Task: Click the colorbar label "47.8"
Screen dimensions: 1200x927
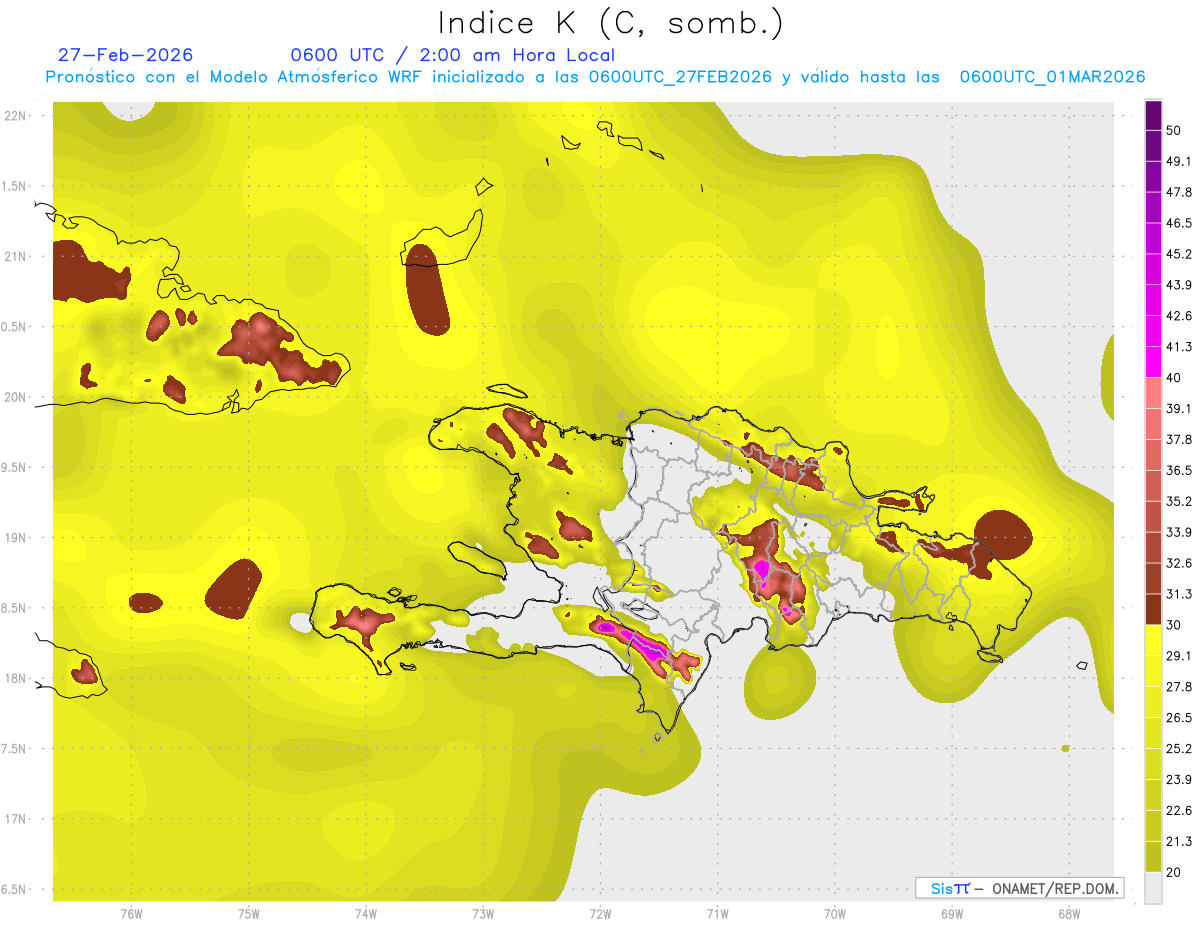Action: click(1179, 192)
